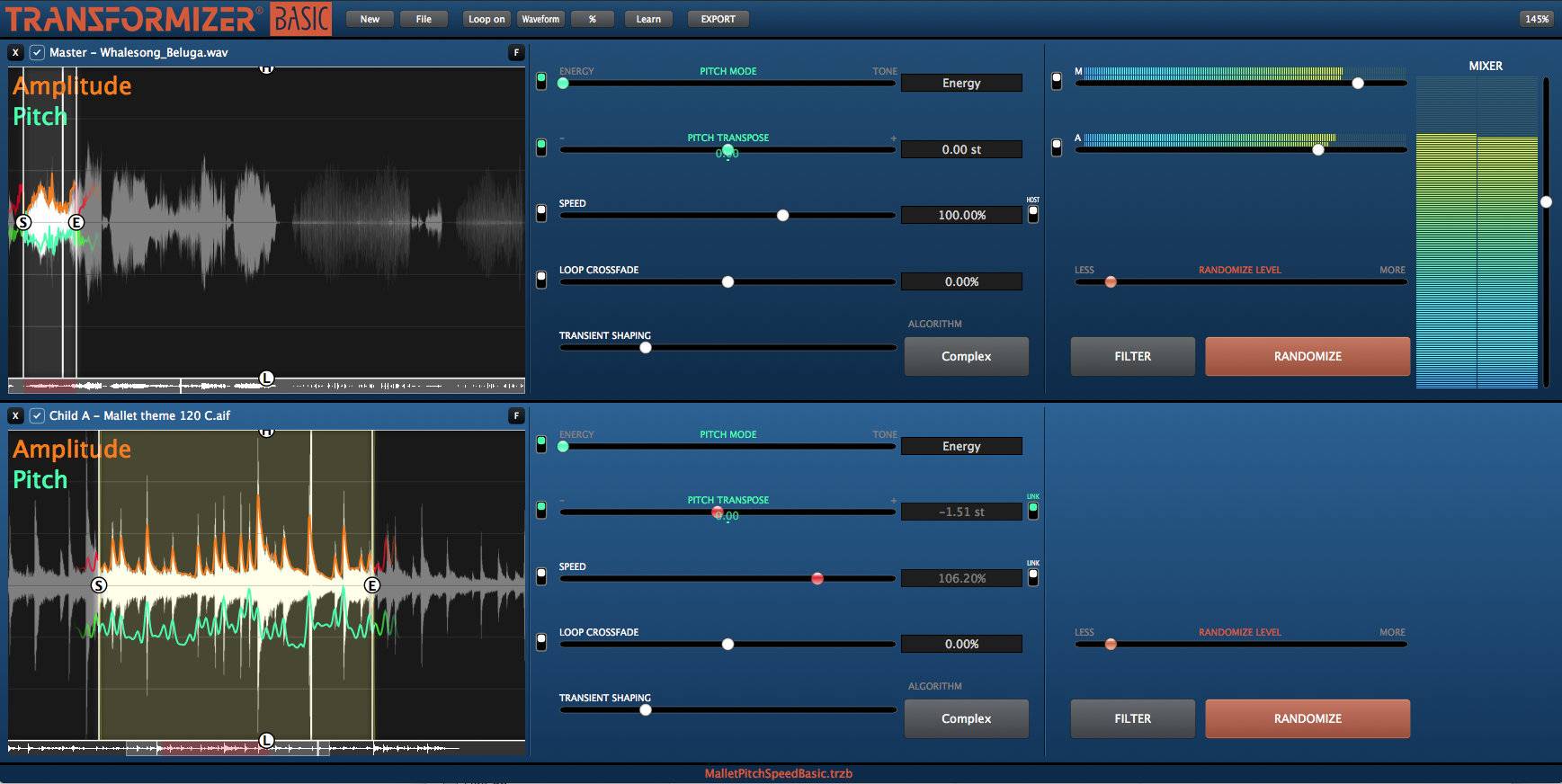Toggle the Master Pitch Mode LED switch
The image size is (1562, 784).
(x=541, y=81)
